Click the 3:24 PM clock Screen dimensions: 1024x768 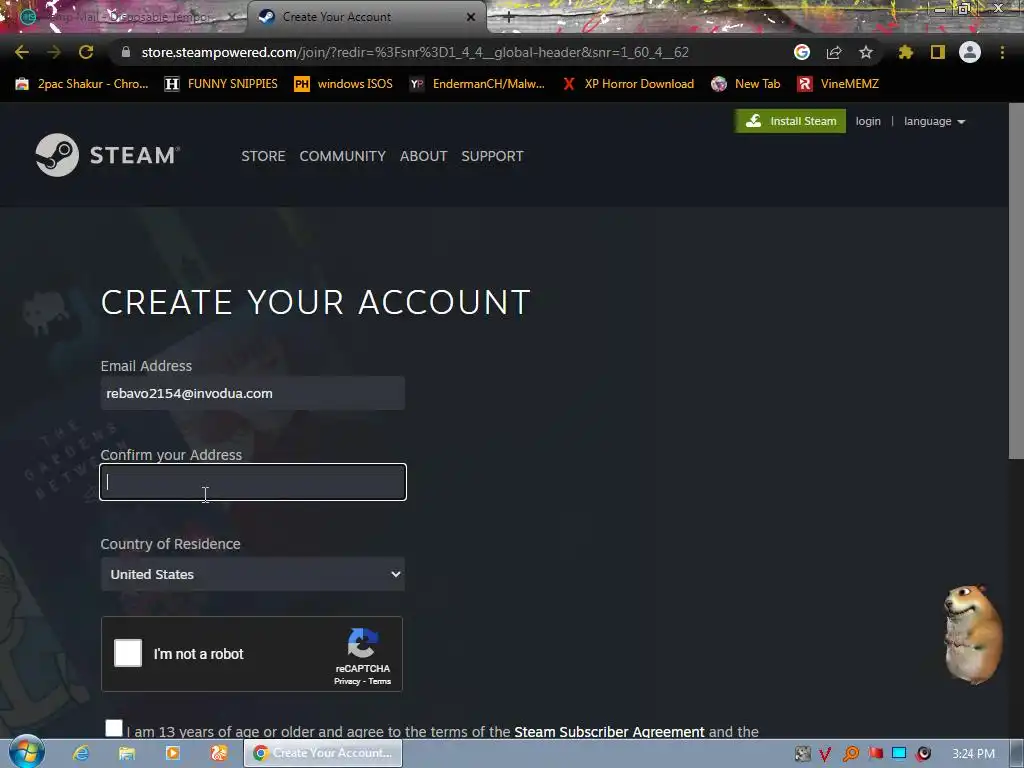[x=973, y=754]
